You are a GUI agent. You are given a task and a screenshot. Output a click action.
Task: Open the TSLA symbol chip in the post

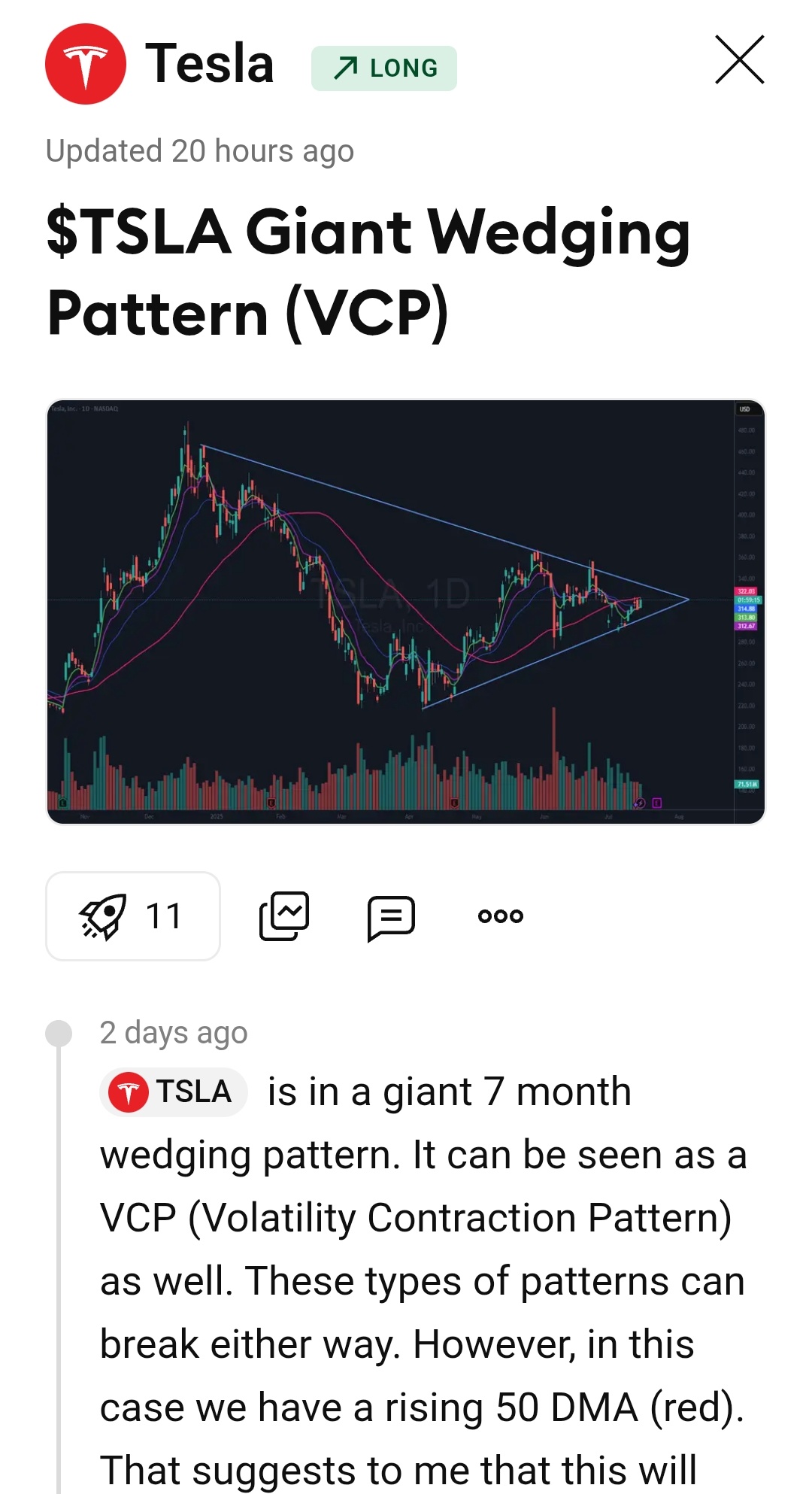click(174, 1092)
